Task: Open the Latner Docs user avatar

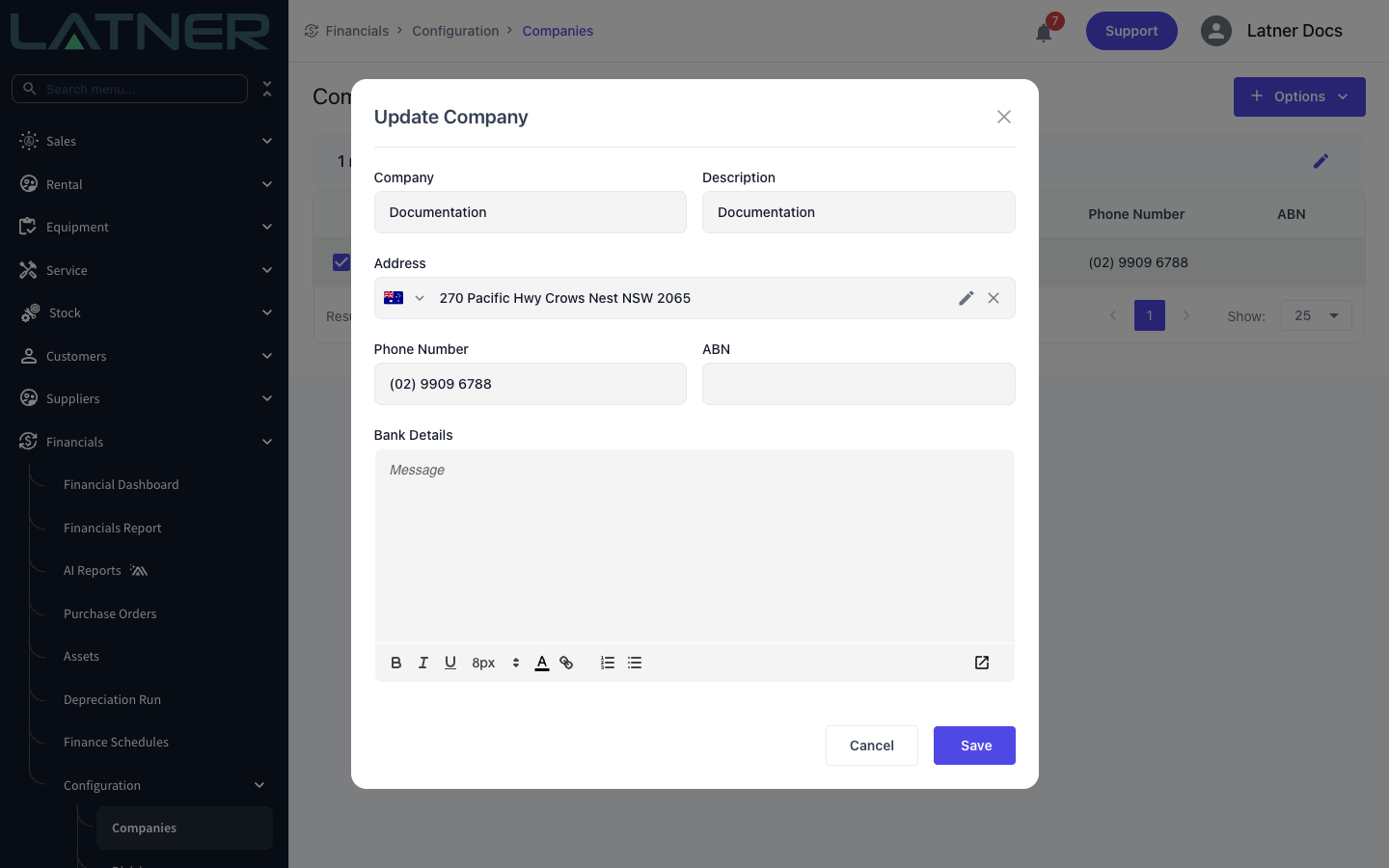Action: [x=1216, y=31]
